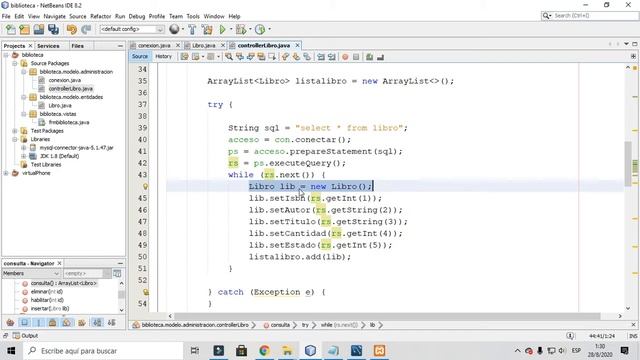640x360 pixels.
Task: Click the New Project toolbar icon
Action: tap(24, 29)
